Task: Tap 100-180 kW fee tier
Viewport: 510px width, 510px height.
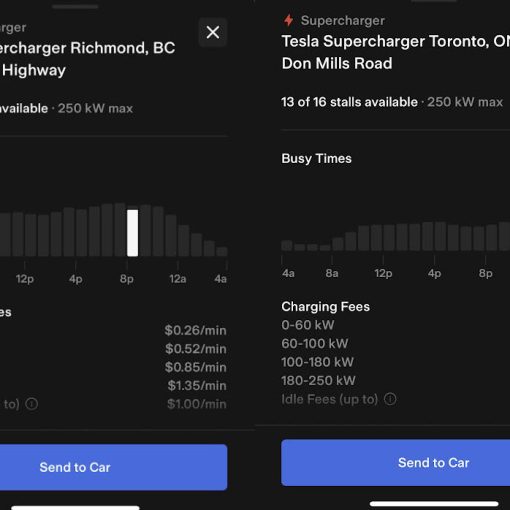Action: click(317, 362)
